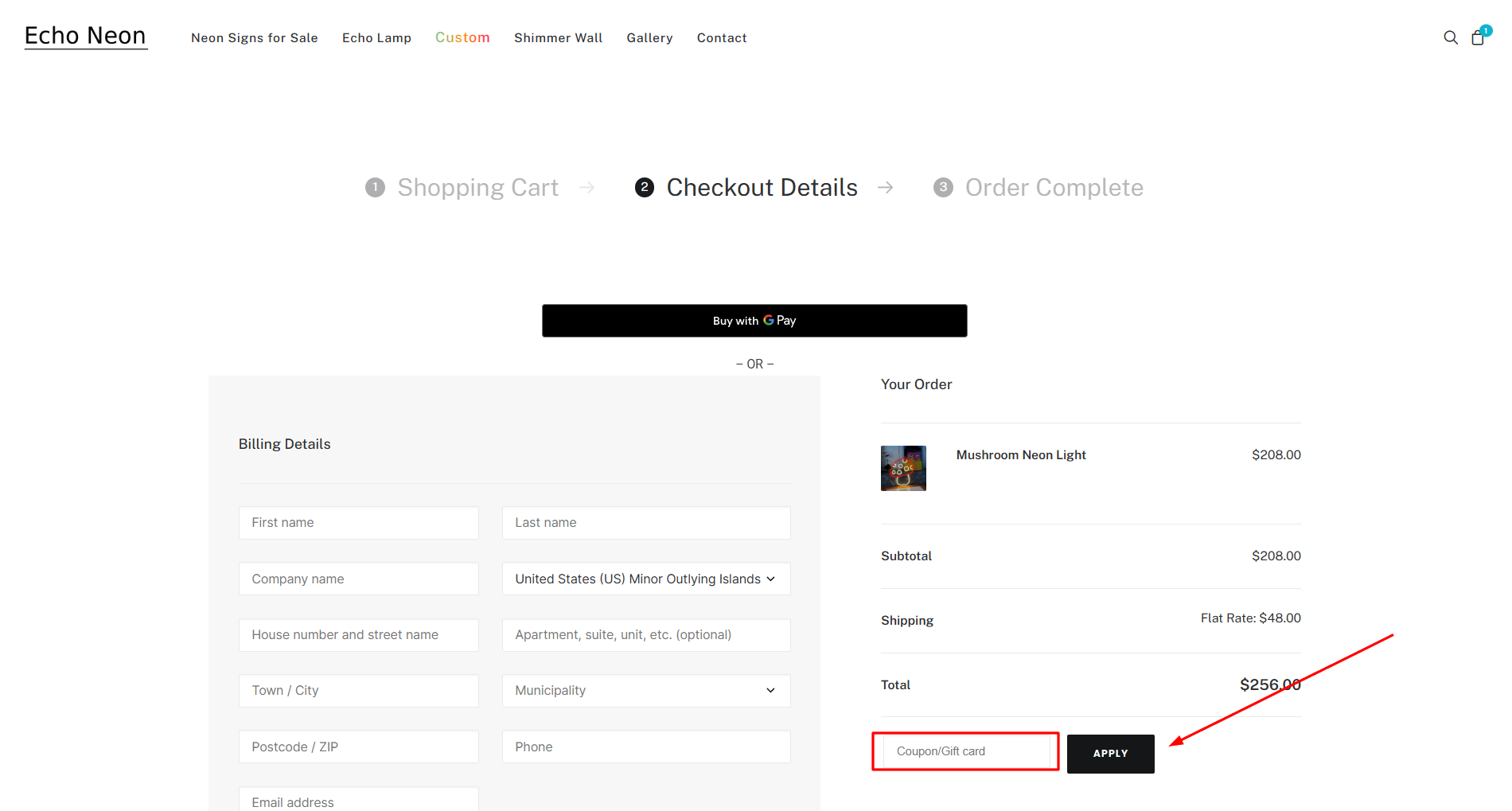Focus the Phone field
Viewport: 1512px width, 811px height.
646,747
